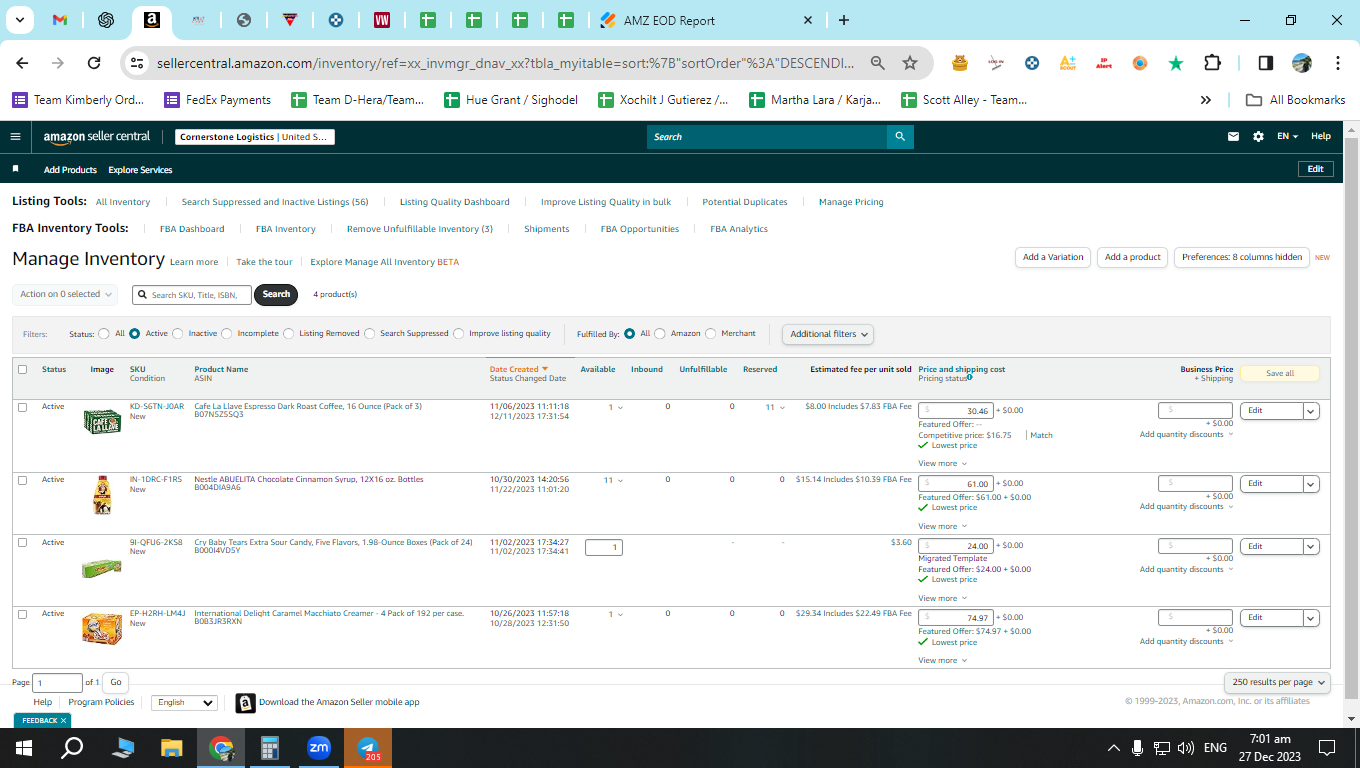Click the Chrome side panel icon
Viewport: 1360px width, 768px height.
point(1265,63)
